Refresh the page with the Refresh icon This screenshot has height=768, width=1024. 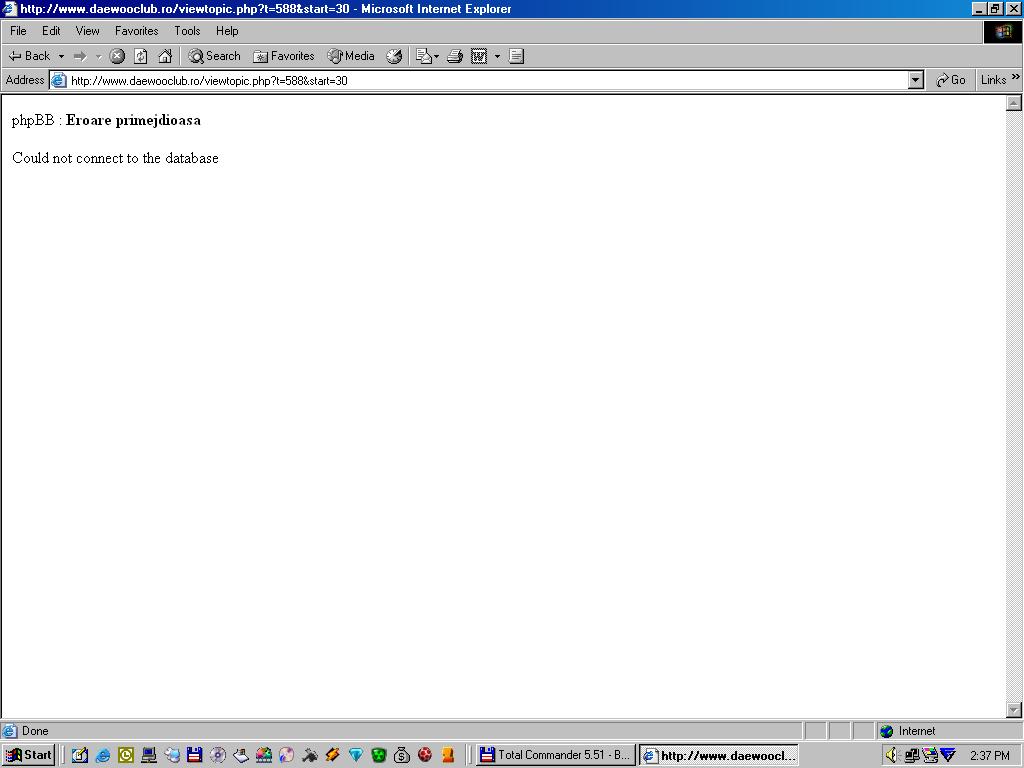tap(141, 56)
